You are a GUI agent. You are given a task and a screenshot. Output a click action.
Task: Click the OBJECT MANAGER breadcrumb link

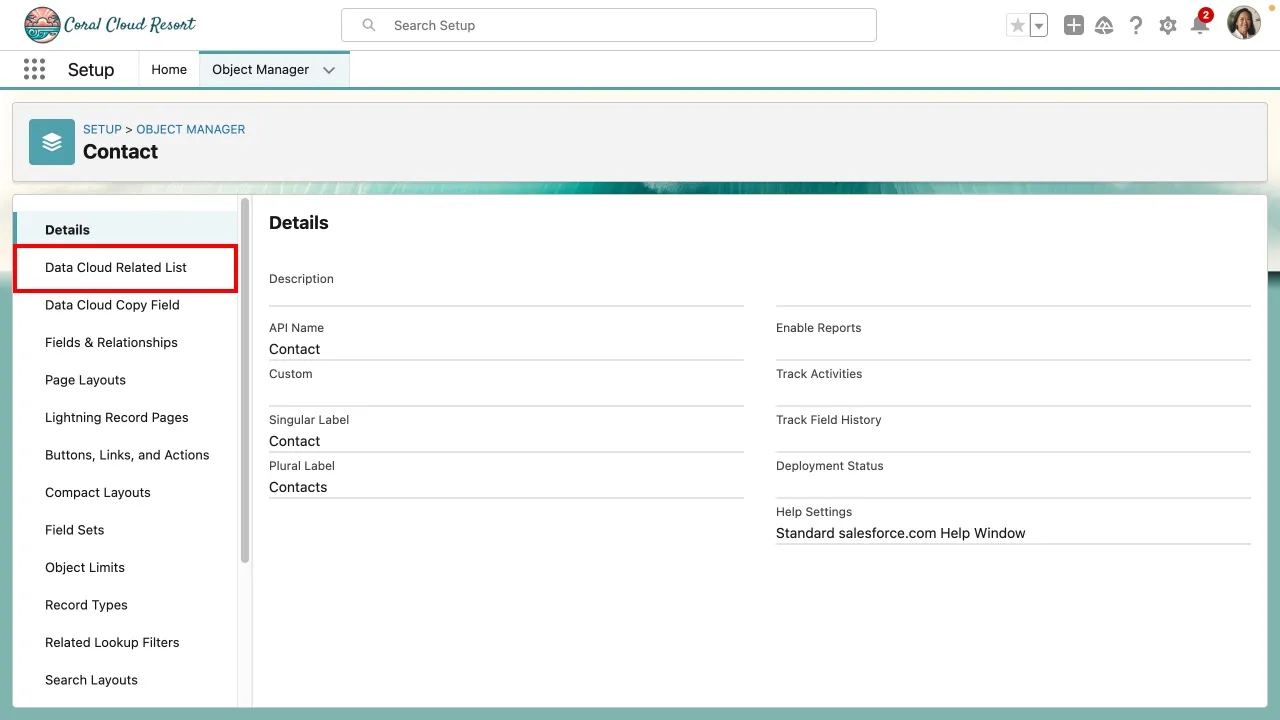(x=190, y=129)
